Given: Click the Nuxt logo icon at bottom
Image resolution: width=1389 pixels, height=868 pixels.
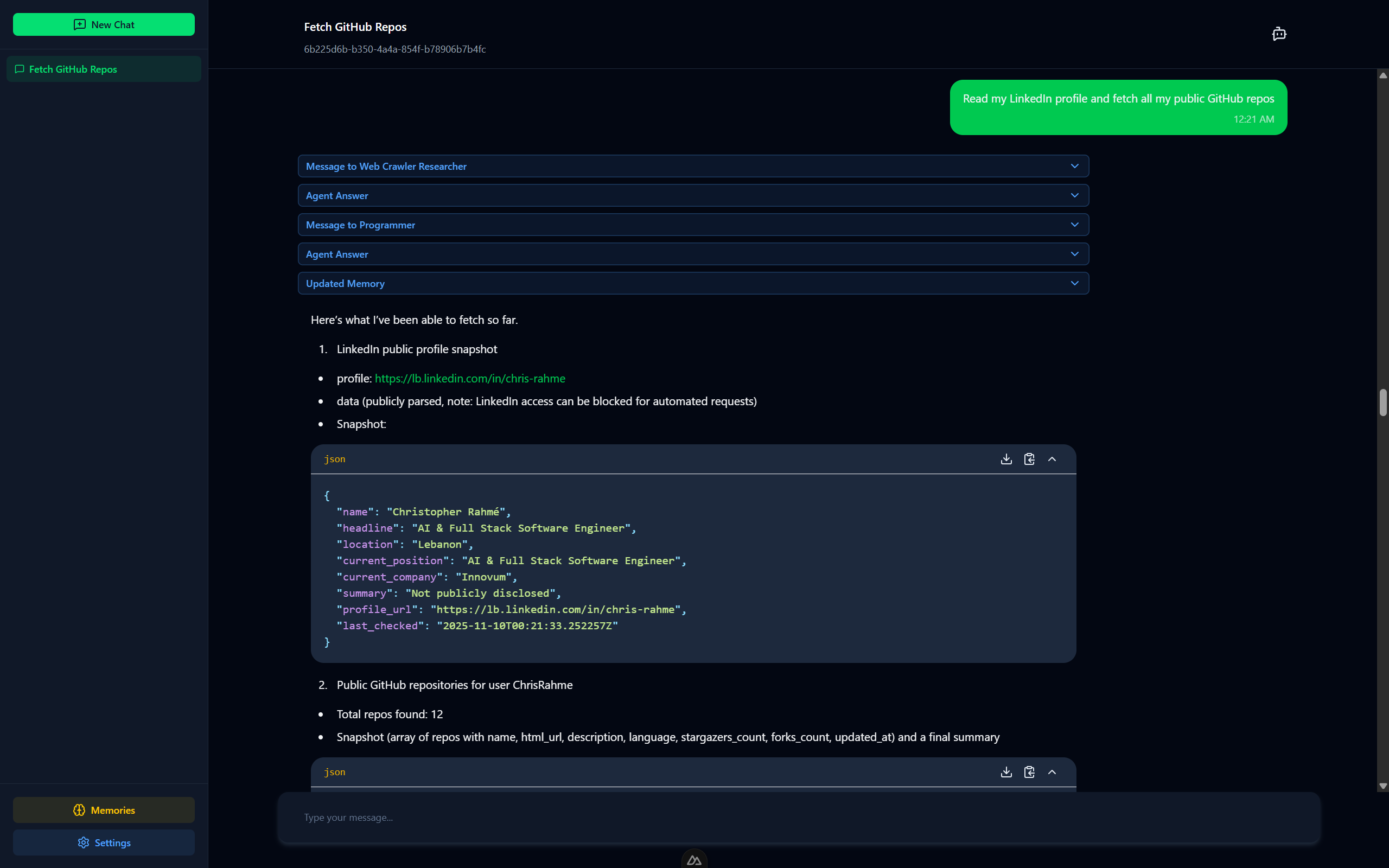Looking at the screenshot, I should (694, 859).
